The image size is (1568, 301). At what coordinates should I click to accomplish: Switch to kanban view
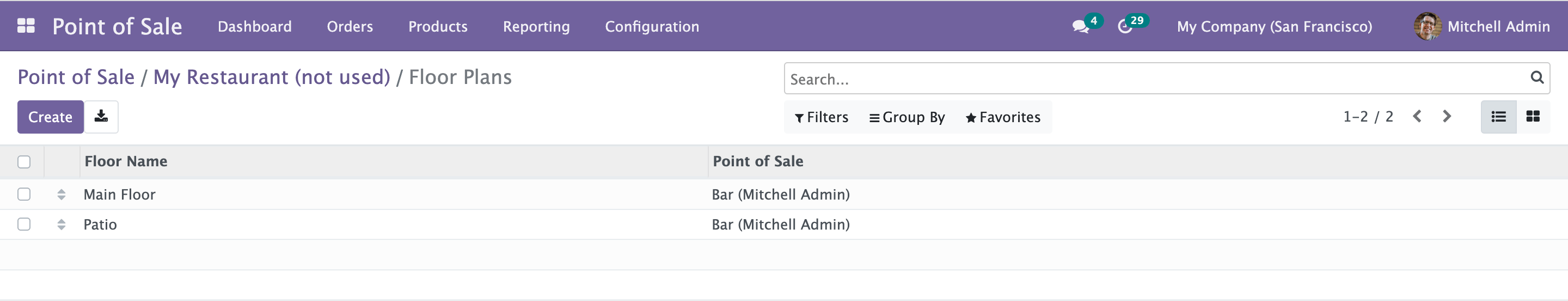click(x=1532, y=116)
